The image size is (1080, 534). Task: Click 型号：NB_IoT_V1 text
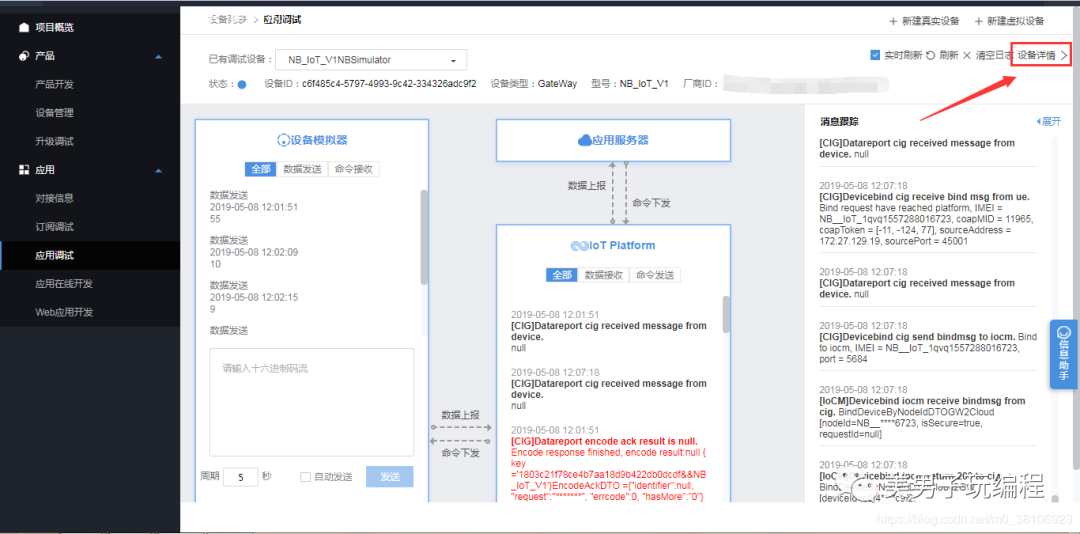[630, 84]
